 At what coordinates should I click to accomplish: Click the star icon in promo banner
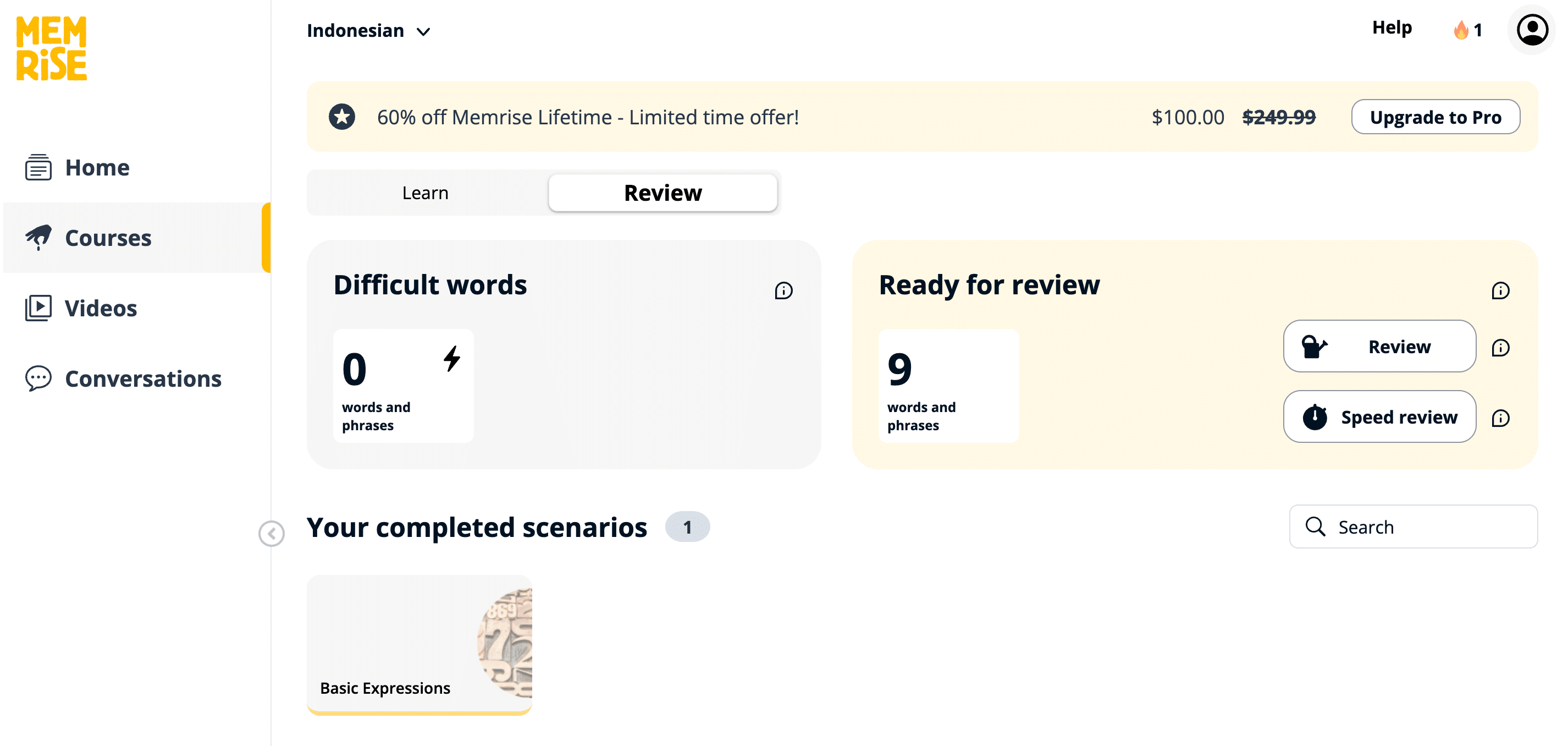pyautogui.click(x=342, y=117)
